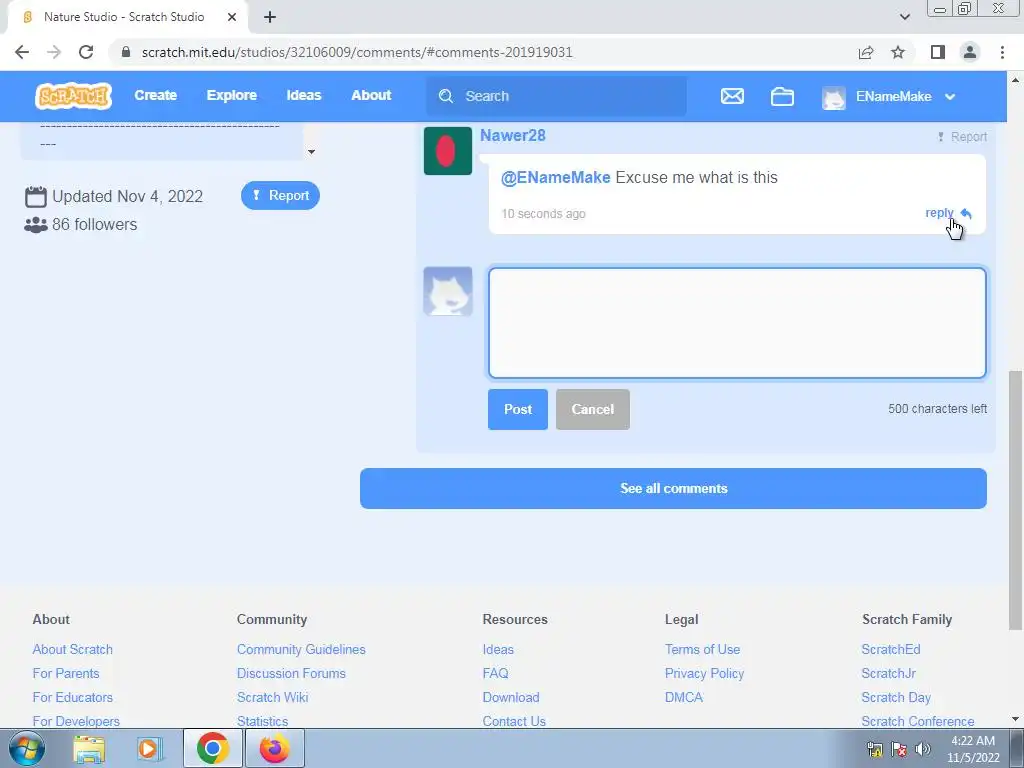Open the Windows Start button
The height and width of the screenshot is (768, 1024).
click(x=27, y=748)
